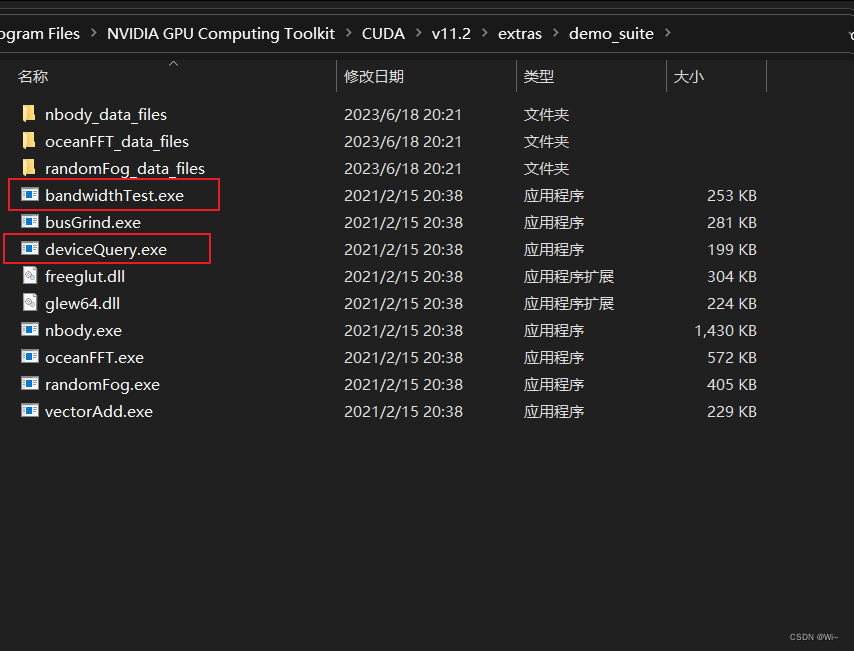
Task: Click the oceanFFT.exe application icon
Action: point(30,357)
